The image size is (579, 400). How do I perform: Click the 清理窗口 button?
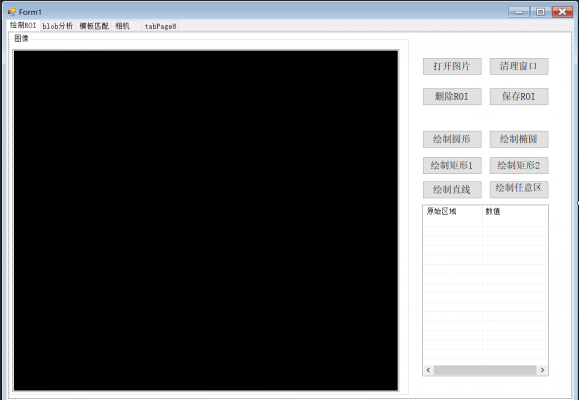[x=519, y=66]
